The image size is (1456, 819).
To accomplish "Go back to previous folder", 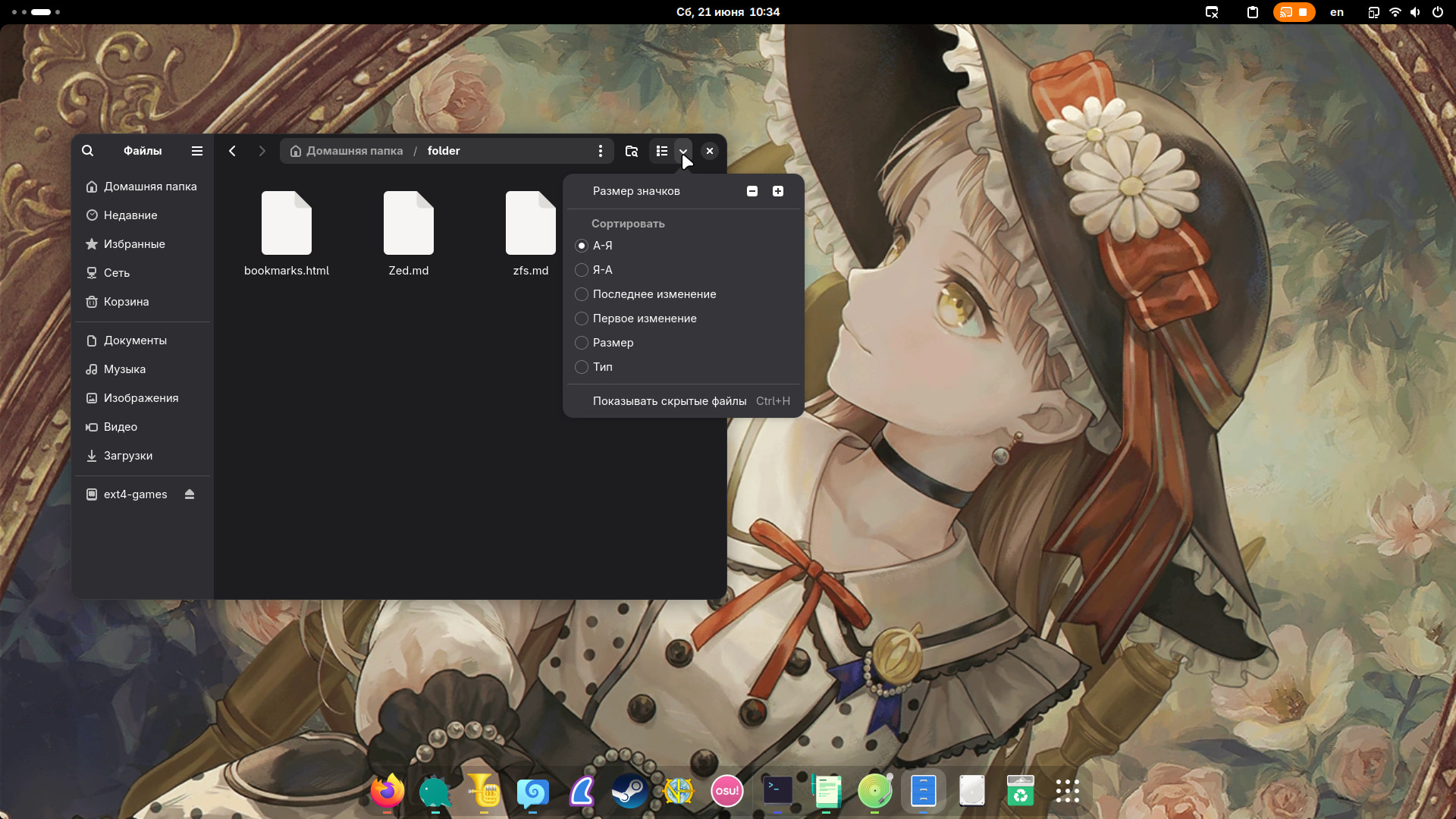I will point(233,151).
